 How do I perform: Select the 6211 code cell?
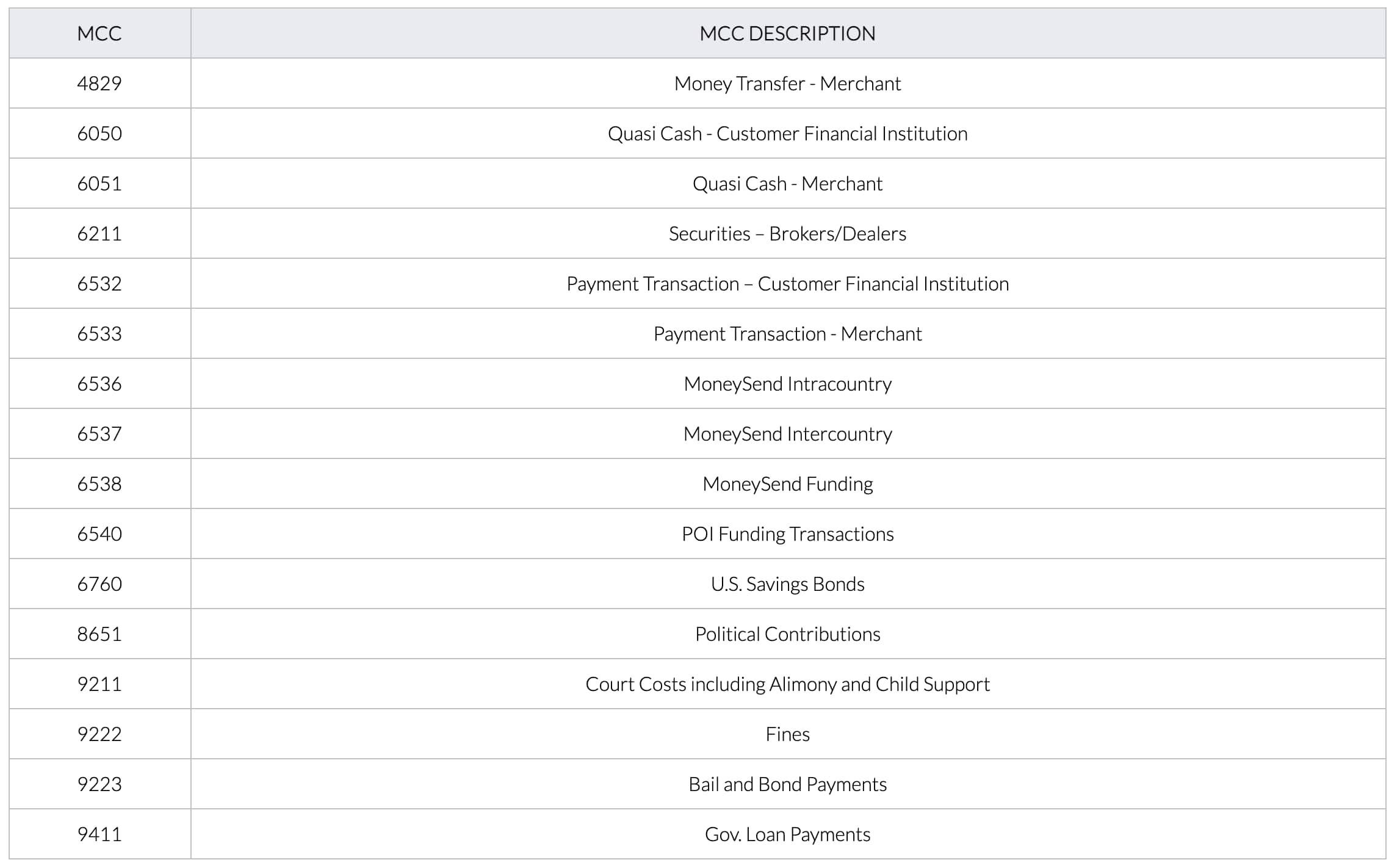pyautogui.click(x=99, y=234)
